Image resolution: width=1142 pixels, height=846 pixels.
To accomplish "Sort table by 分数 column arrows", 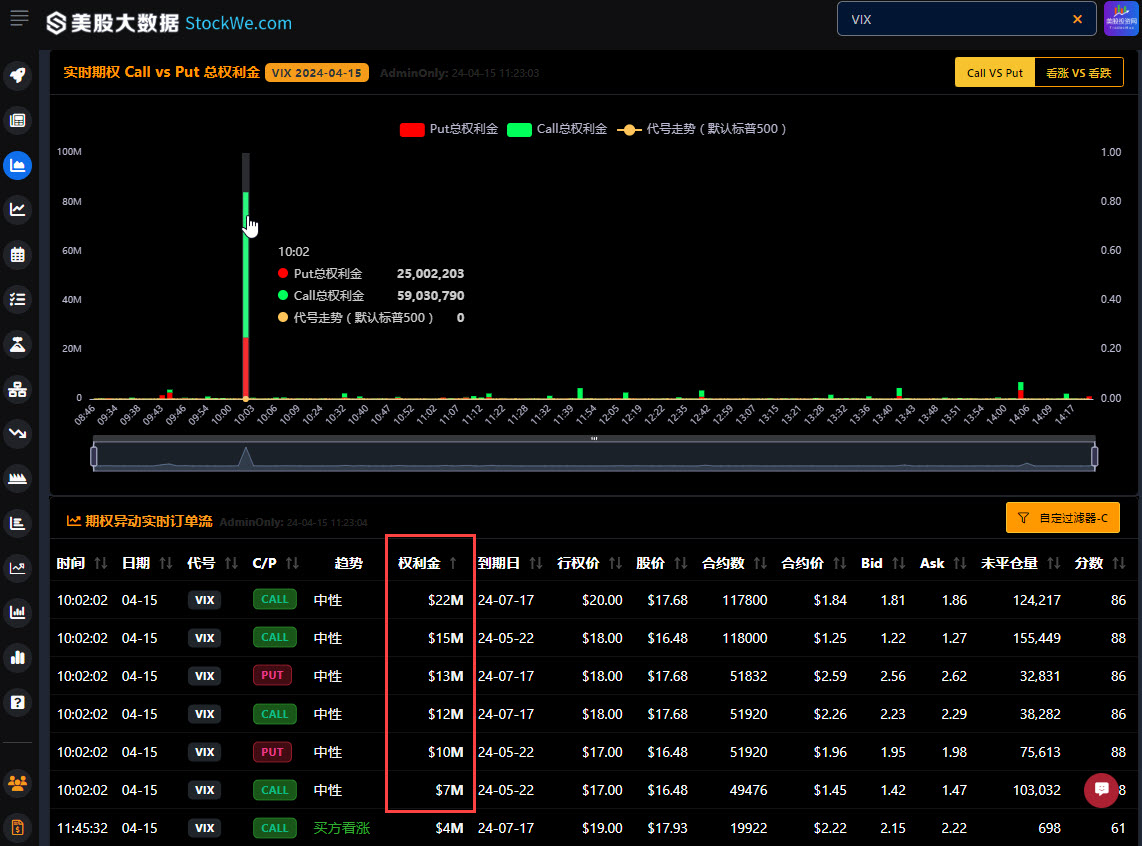I will (x=1119, y=563).
